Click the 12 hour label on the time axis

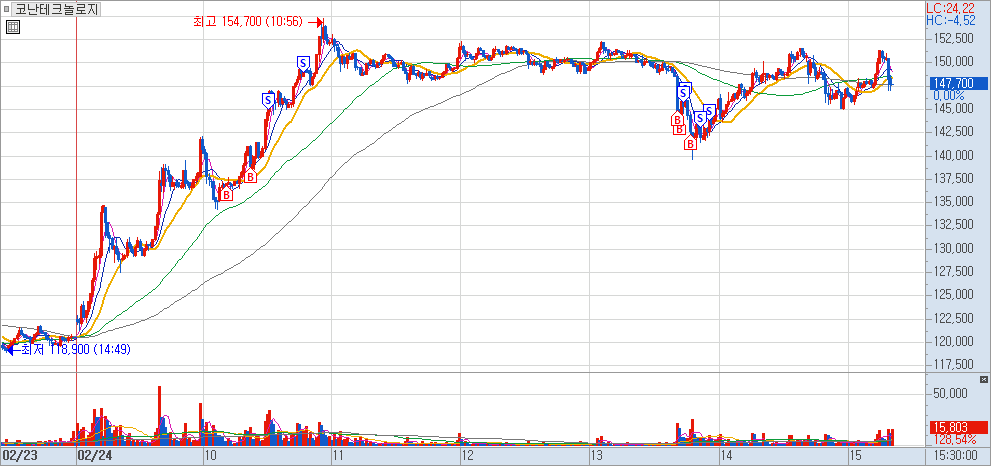point(468,456)
